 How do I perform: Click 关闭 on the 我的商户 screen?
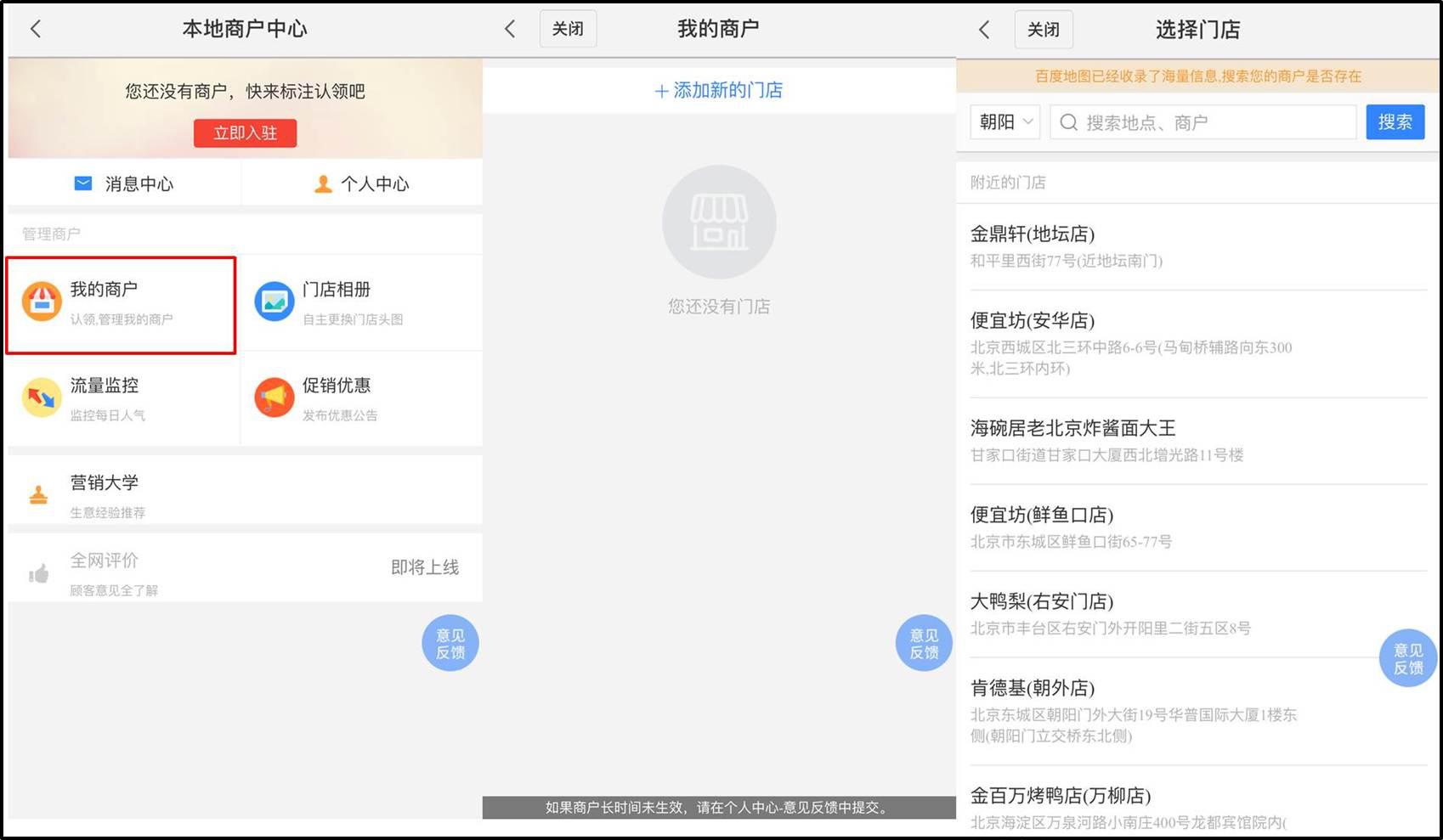coord(568,28)
